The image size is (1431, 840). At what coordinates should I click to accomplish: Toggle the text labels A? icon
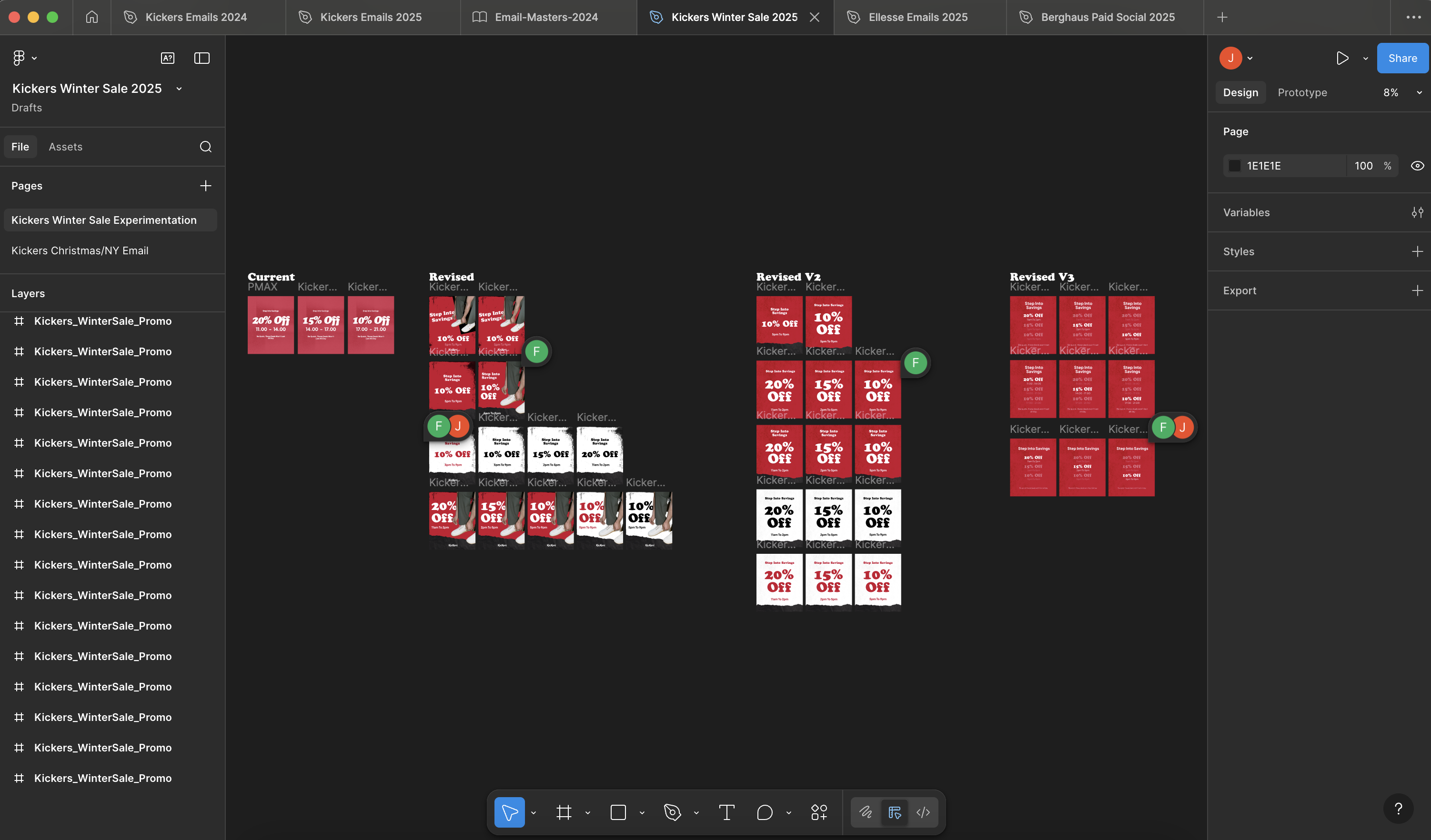click(168, 58)
